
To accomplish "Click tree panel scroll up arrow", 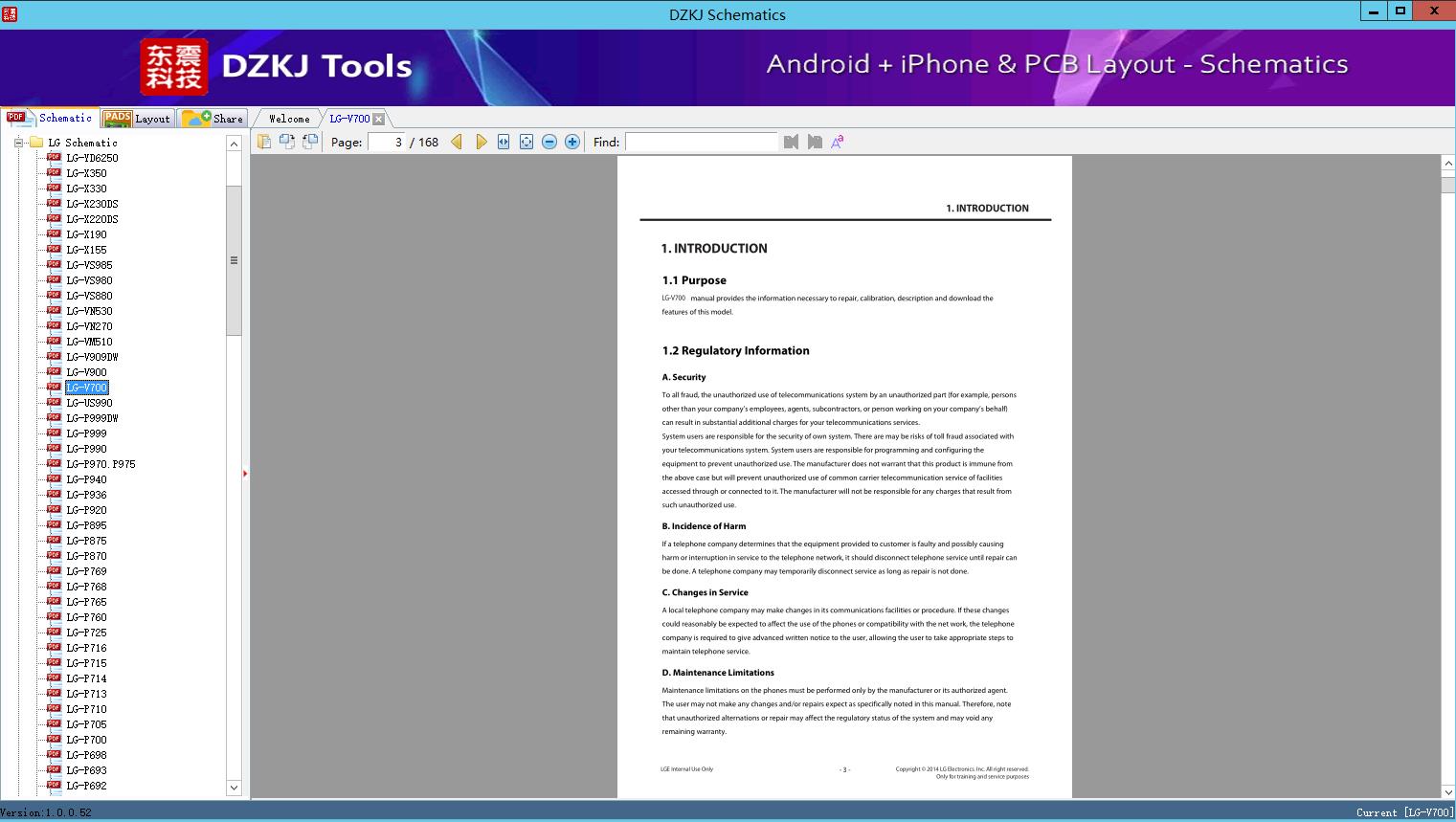I will pos(234,144).
